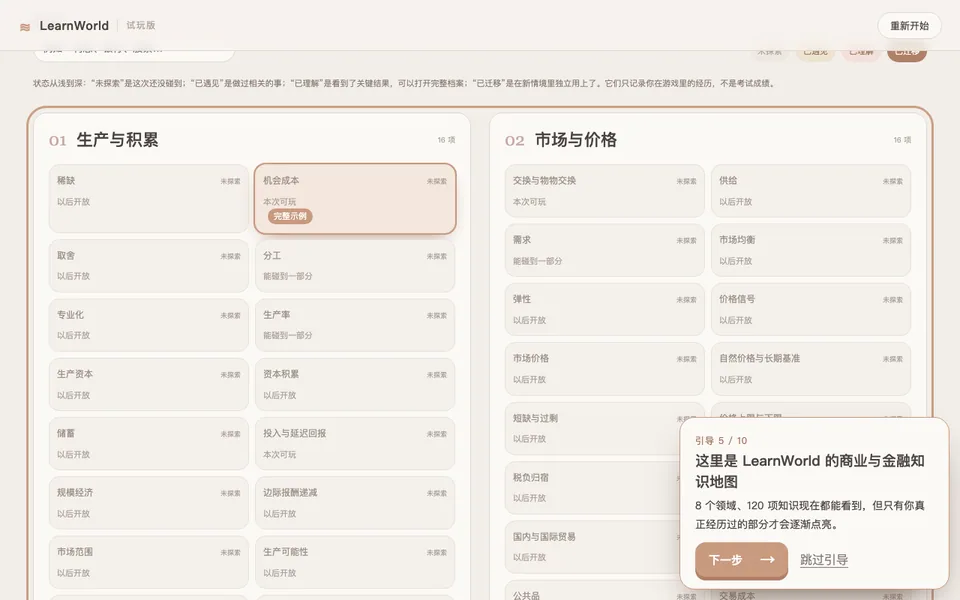
Task: Select the 市场价格 card
Action: click(605, 369)
